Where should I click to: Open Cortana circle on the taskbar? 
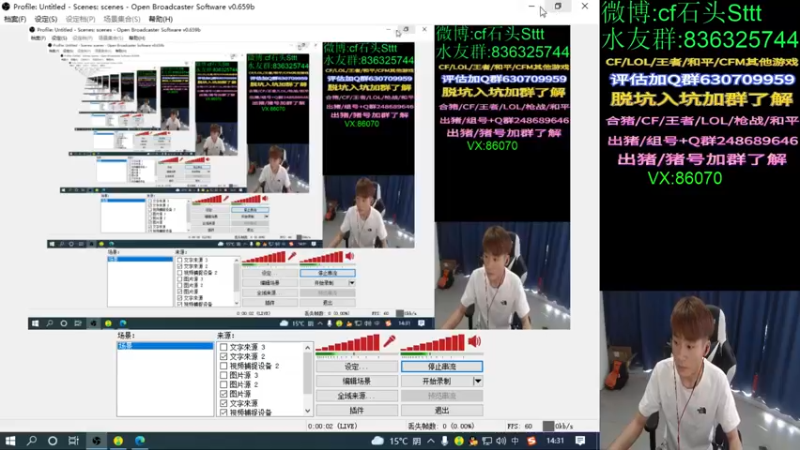[x=53, y=440]
